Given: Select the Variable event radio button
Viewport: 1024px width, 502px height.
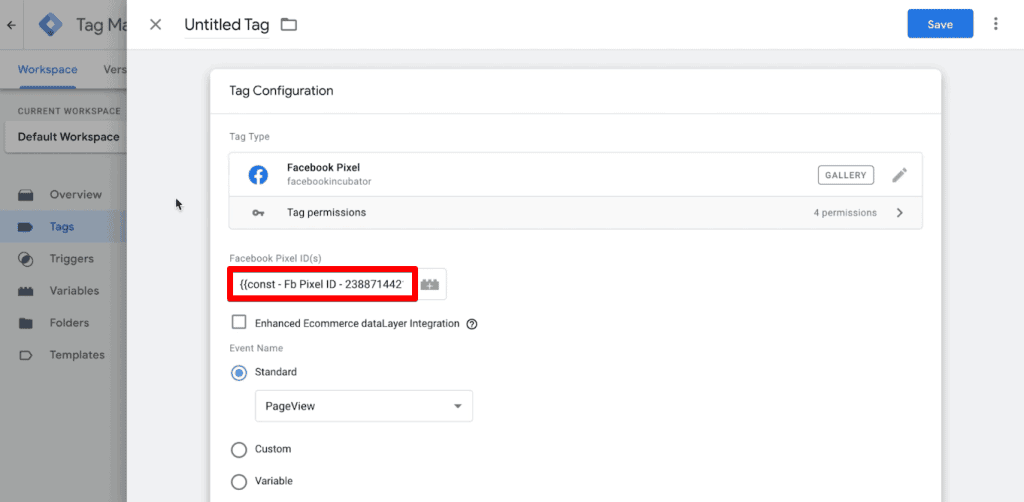Looking at the screenshot, I should (239, 482).
